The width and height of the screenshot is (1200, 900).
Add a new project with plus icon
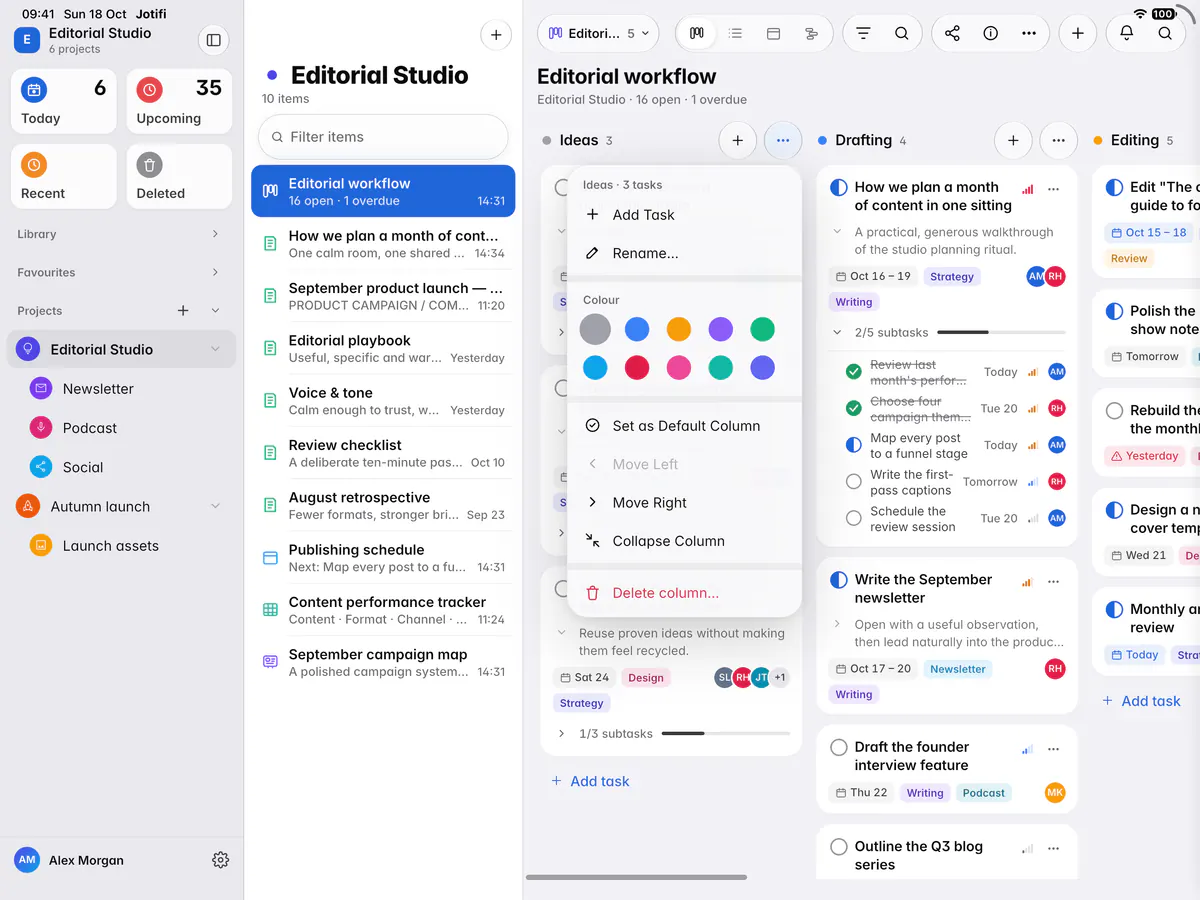pos(183,311)
